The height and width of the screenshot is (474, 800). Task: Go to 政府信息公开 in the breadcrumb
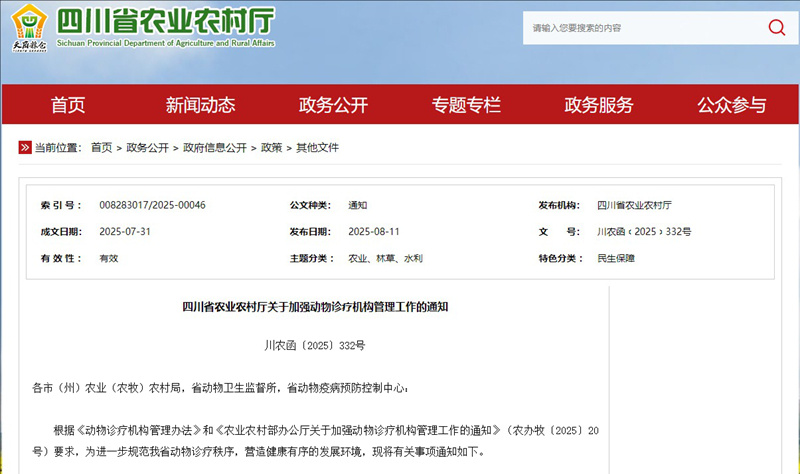215,147
